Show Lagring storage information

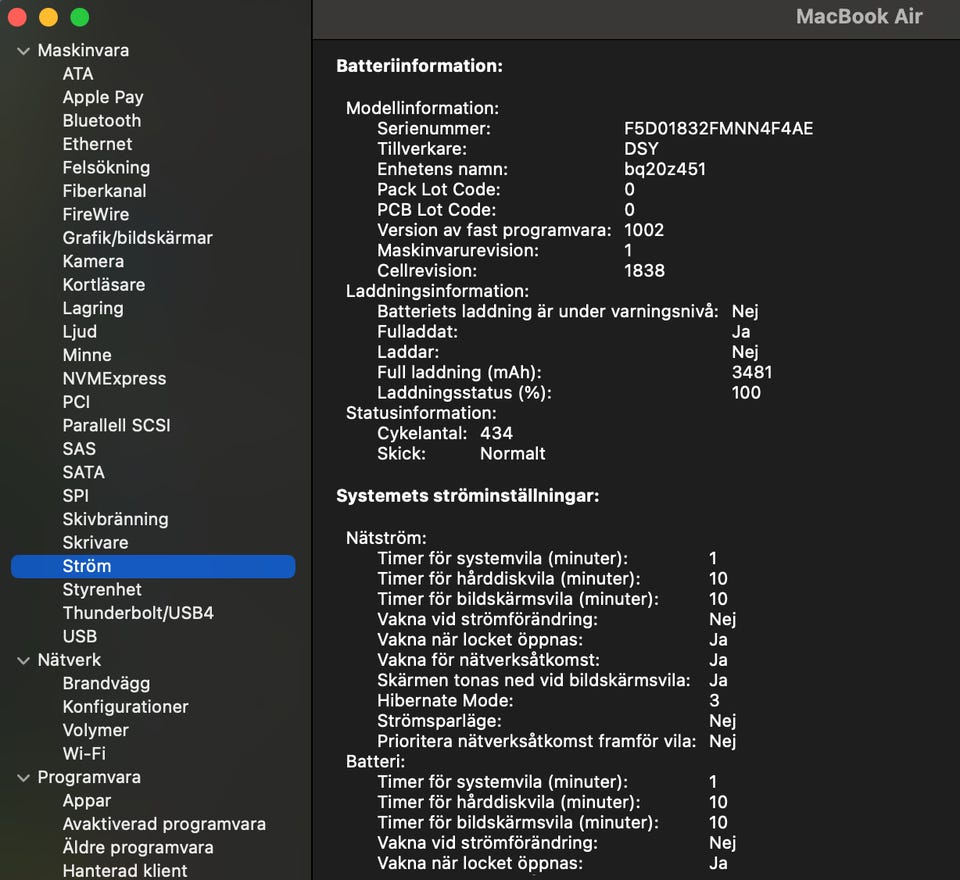point(93,308)
